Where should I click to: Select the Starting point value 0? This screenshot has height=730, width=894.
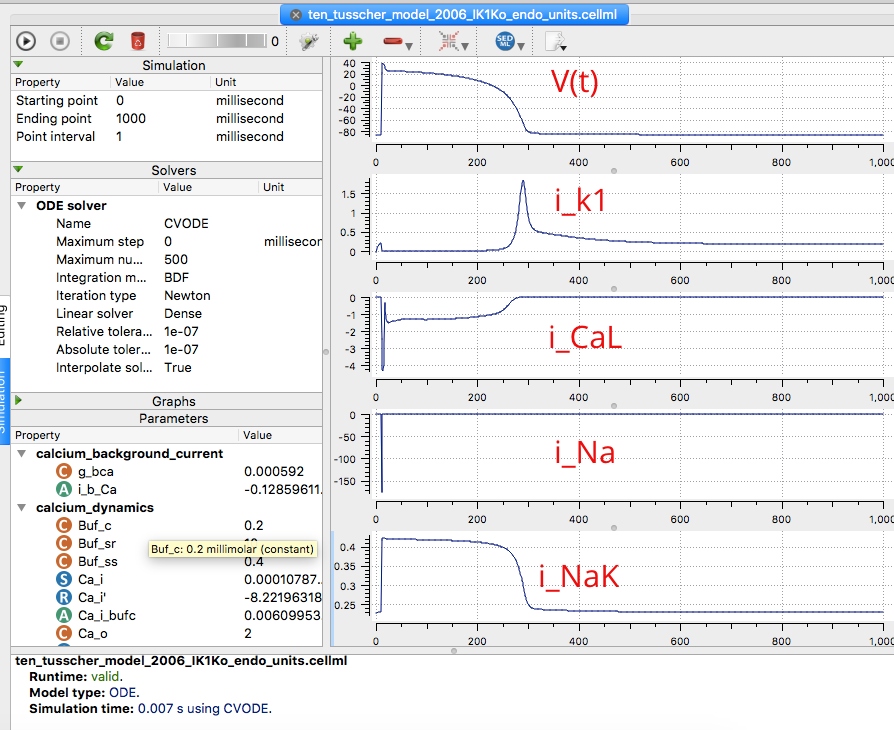120,100
